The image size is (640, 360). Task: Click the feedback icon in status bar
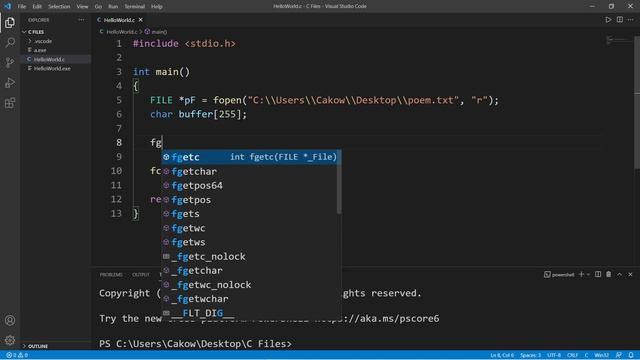coord(619,355)
